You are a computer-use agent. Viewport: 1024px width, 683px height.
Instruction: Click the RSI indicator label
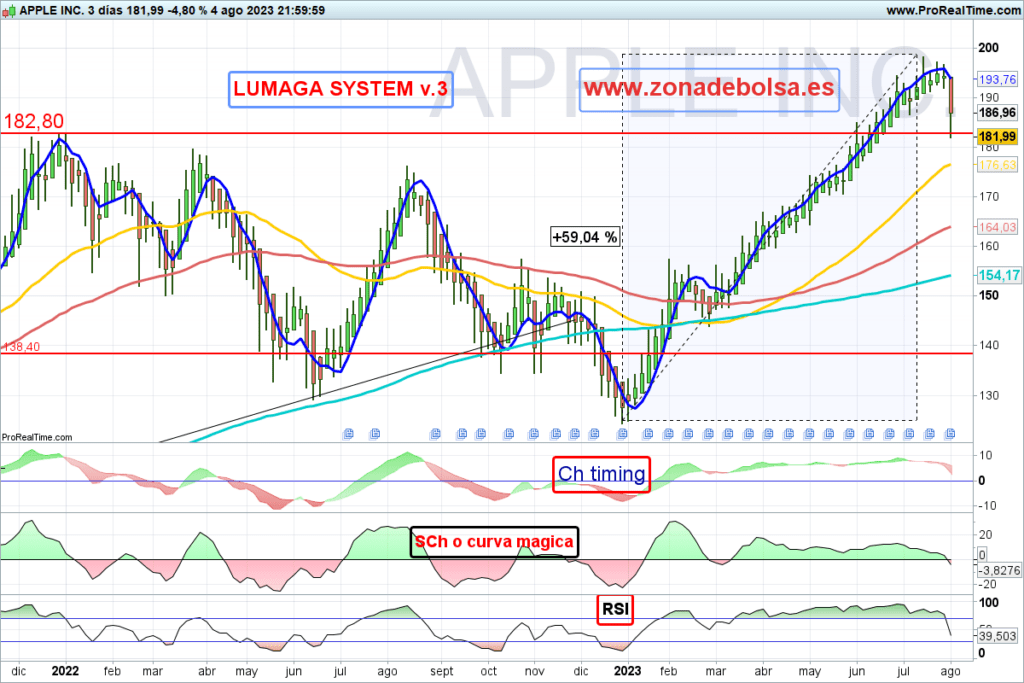pos(615,609)
